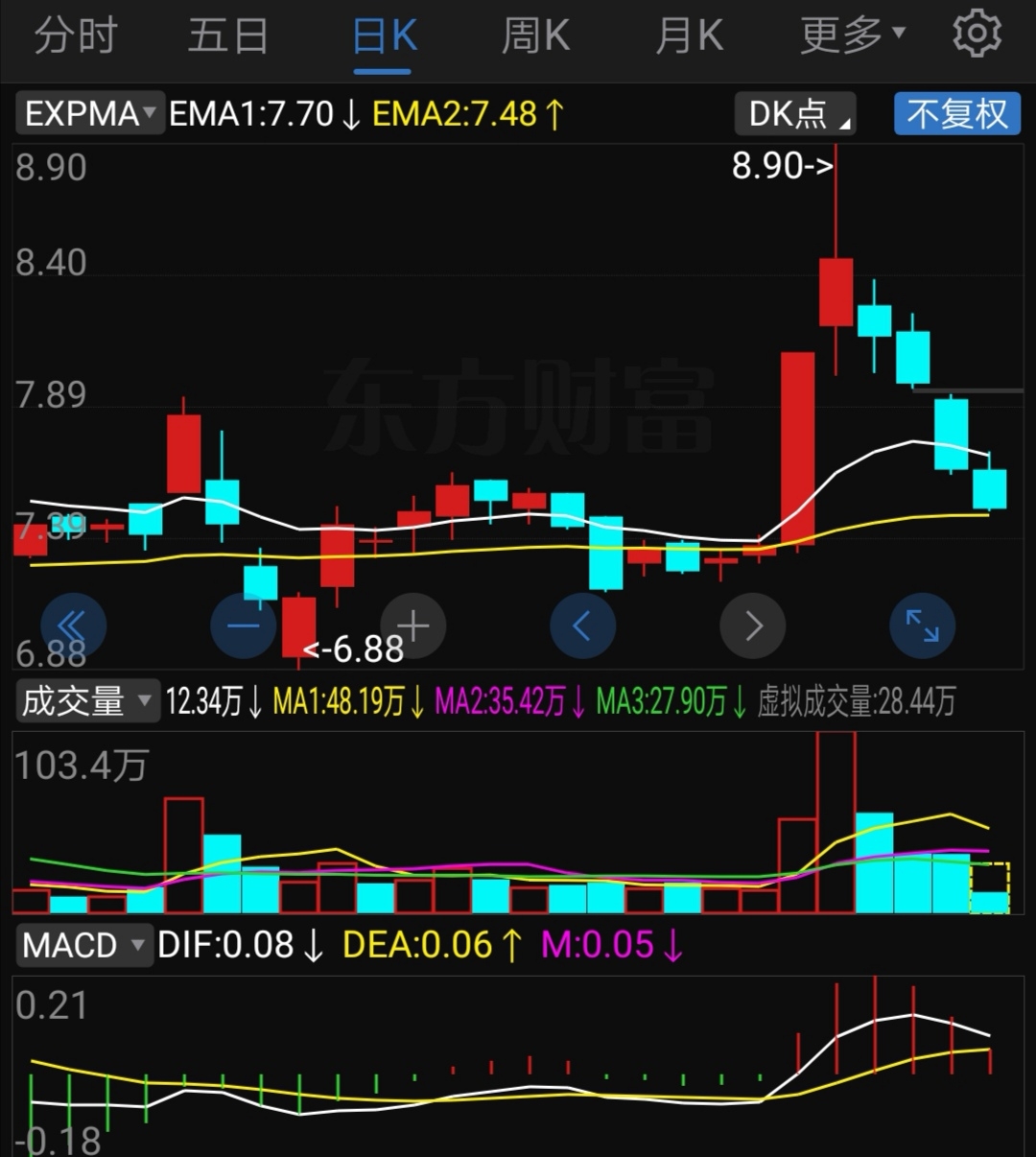The image size is (1036, 1157).
Task: Move chart forward with right chevron button
Action: tap(753, 626)
